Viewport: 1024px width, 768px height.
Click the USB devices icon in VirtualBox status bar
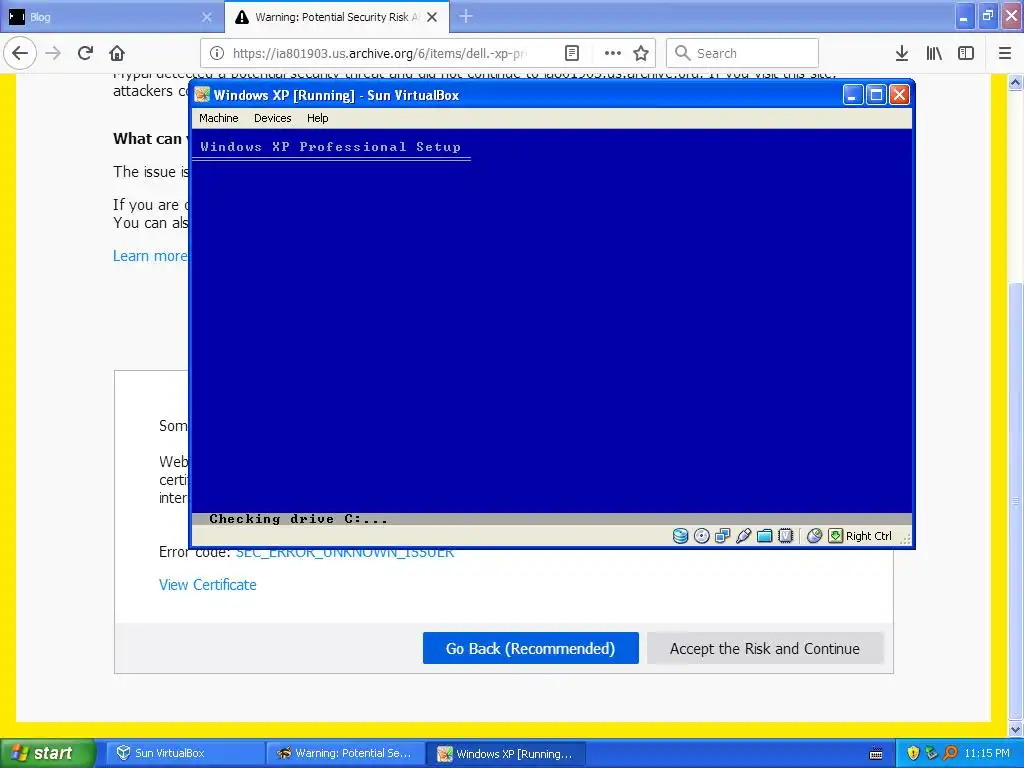pyautogui.click(x=743, y=536)
